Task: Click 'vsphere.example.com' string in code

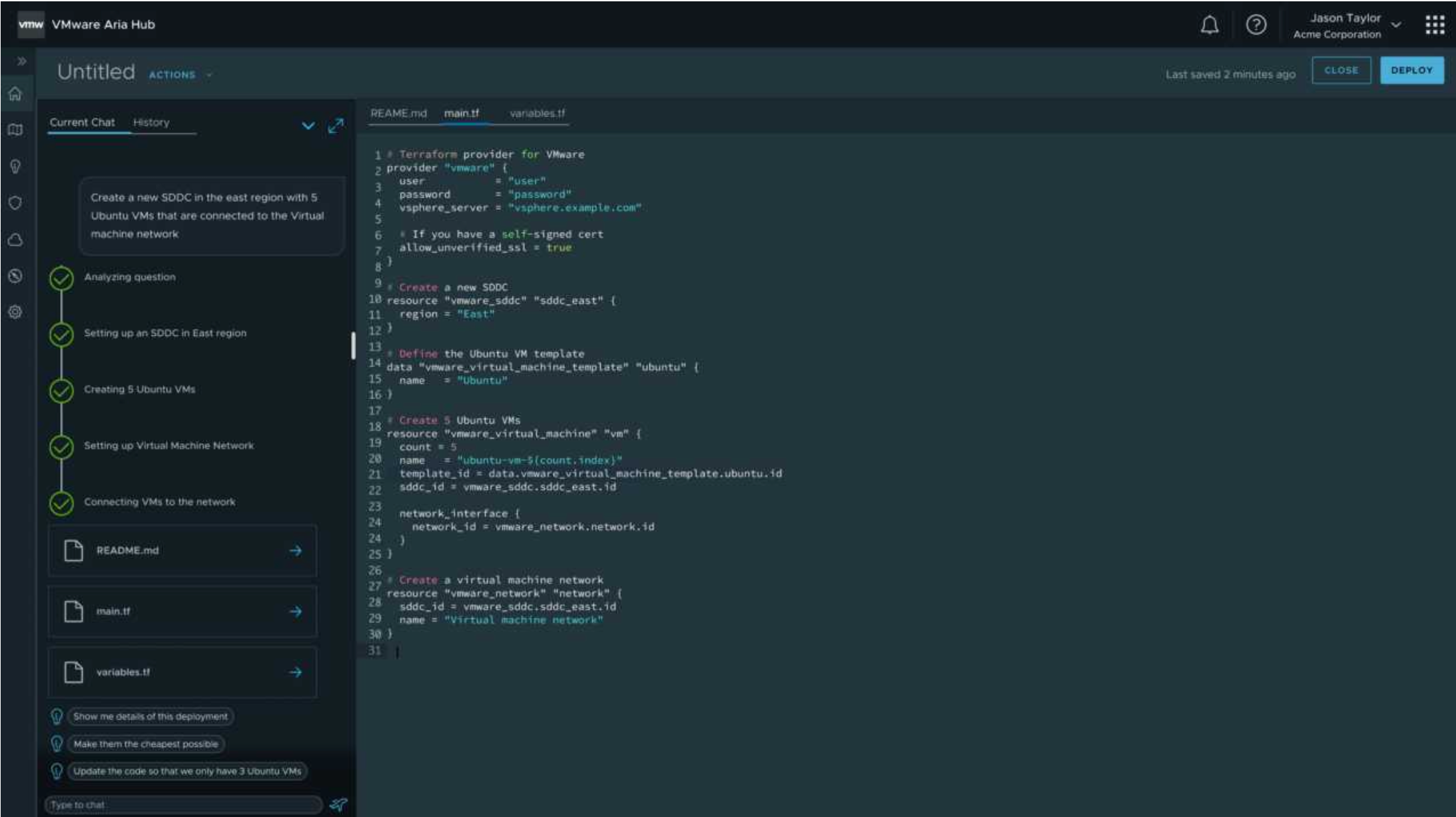Action: coord(574,208)
